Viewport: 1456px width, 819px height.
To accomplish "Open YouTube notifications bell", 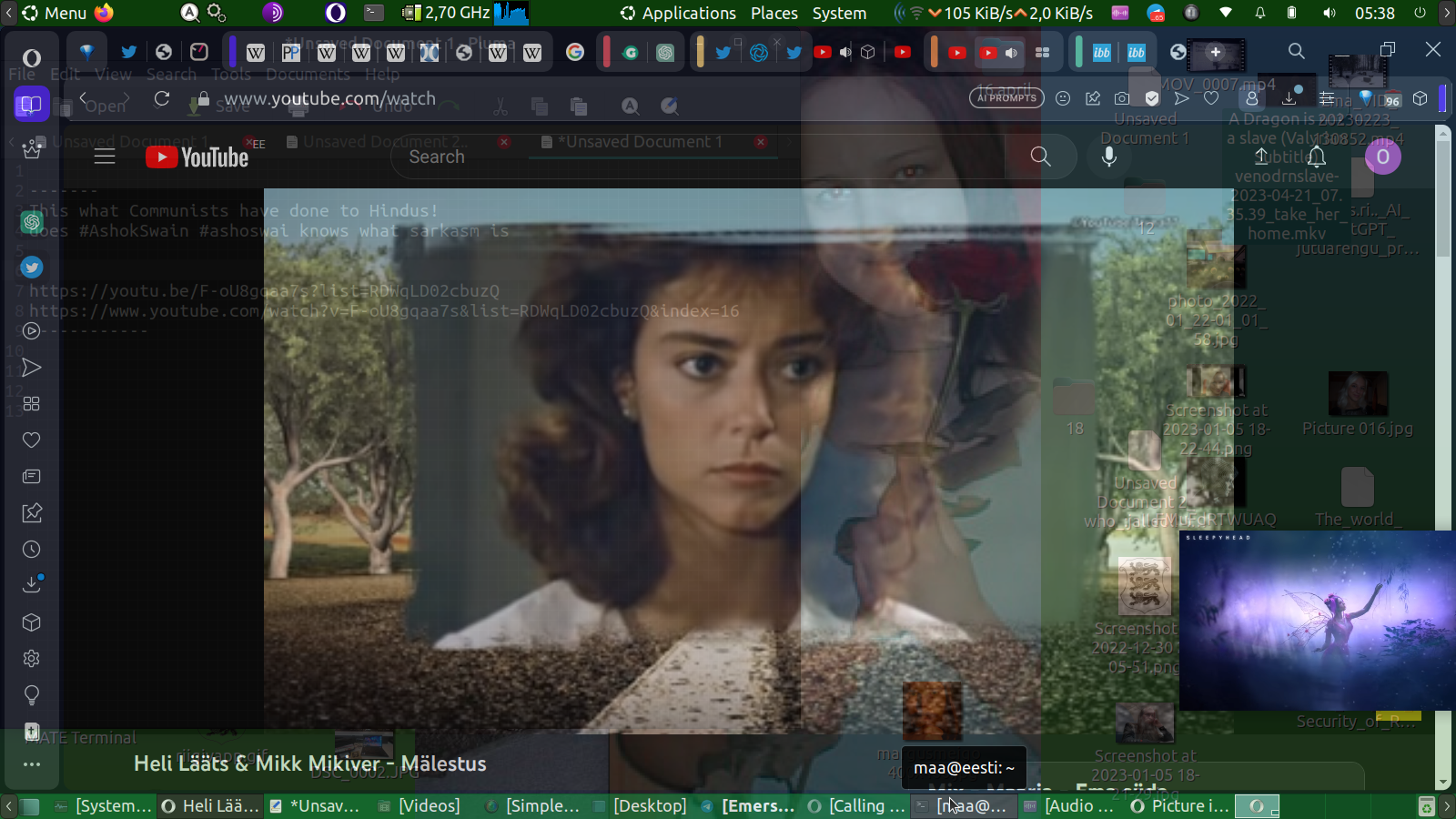I will pyautogui.click(x=1317, y=157).
